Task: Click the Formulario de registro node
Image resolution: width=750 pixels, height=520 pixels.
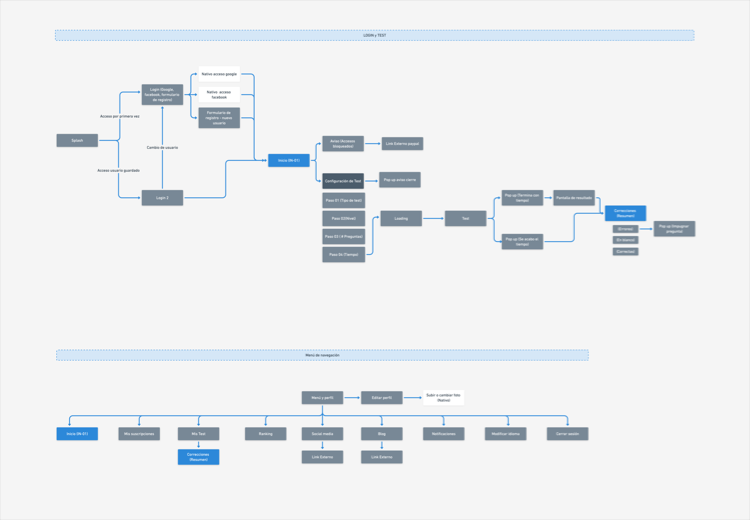Action: pyautogui.click(x=219, y=117)
